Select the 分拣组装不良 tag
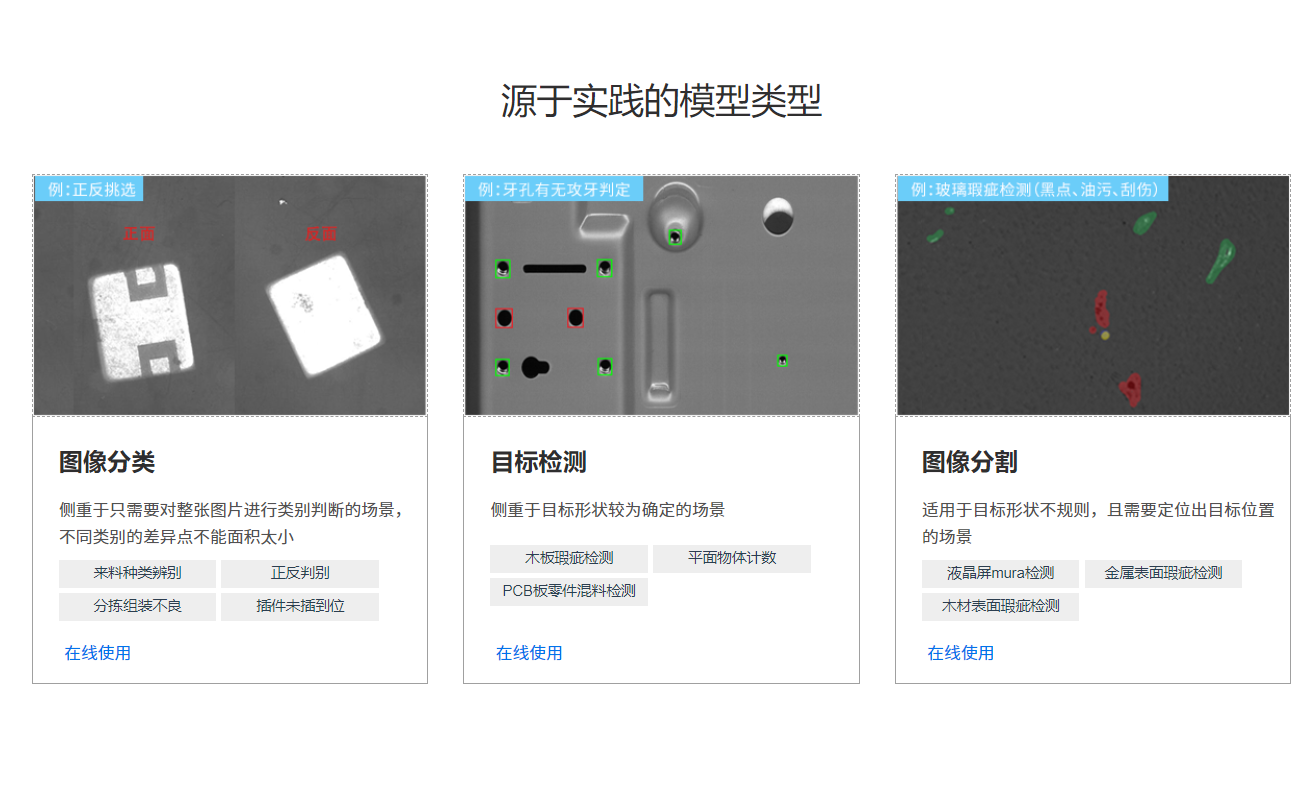 pyautogui.click(x=137, y=607)
